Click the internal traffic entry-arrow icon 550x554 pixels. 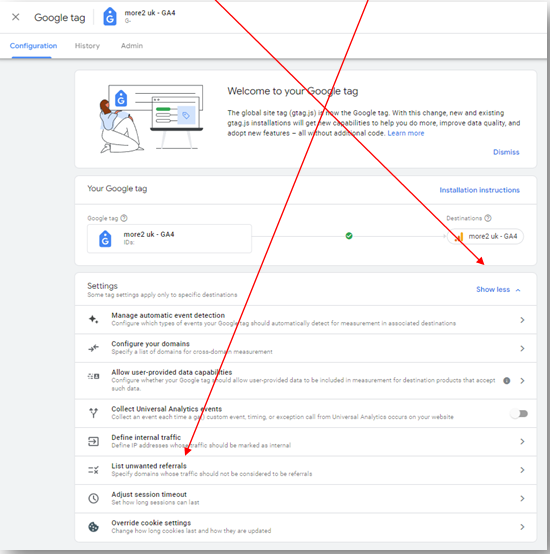[x=93, y=441]
